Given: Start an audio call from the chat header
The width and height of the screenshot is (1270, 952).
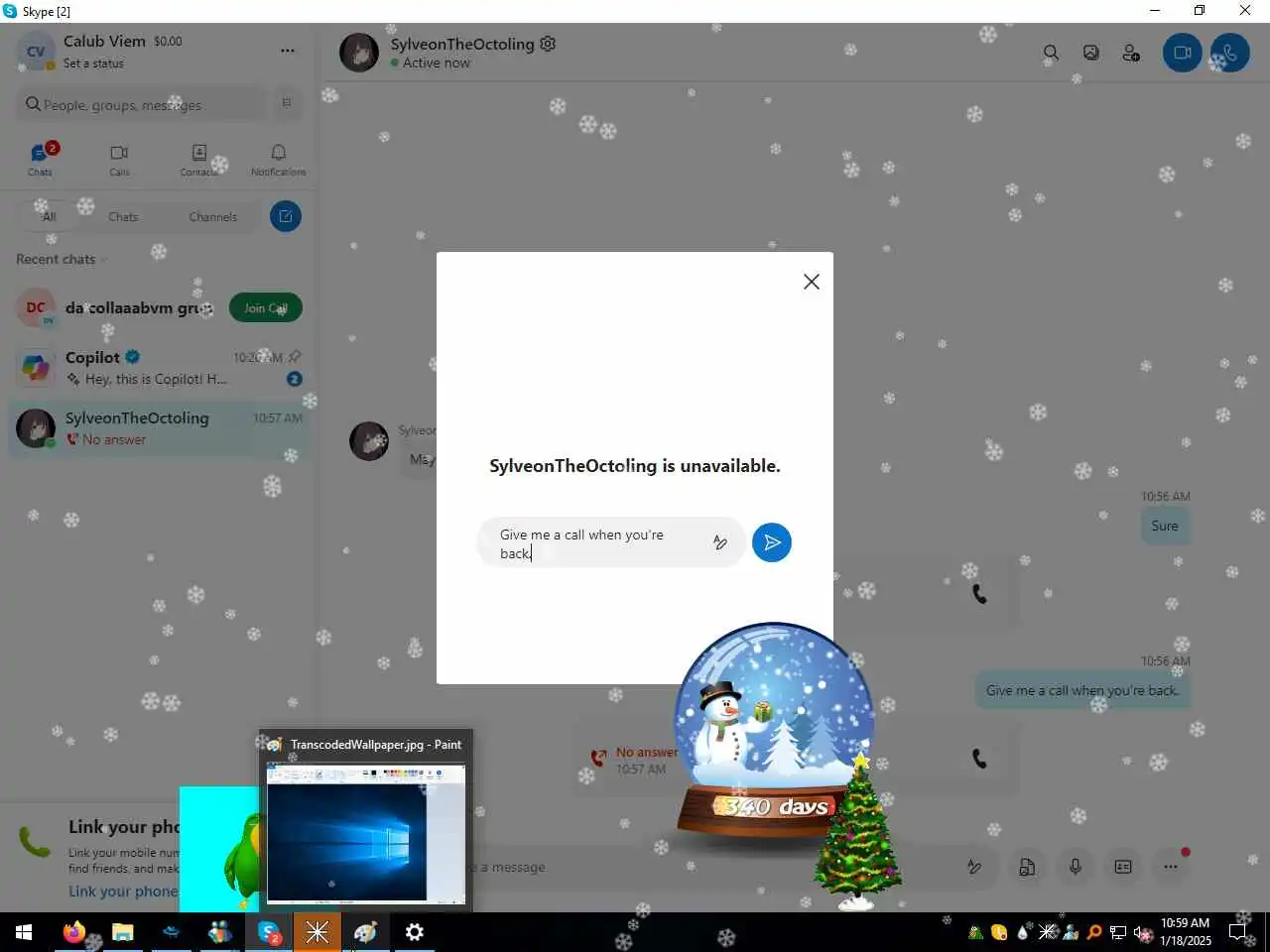Looking at the screenshot, I should [x=1230, y=53].
